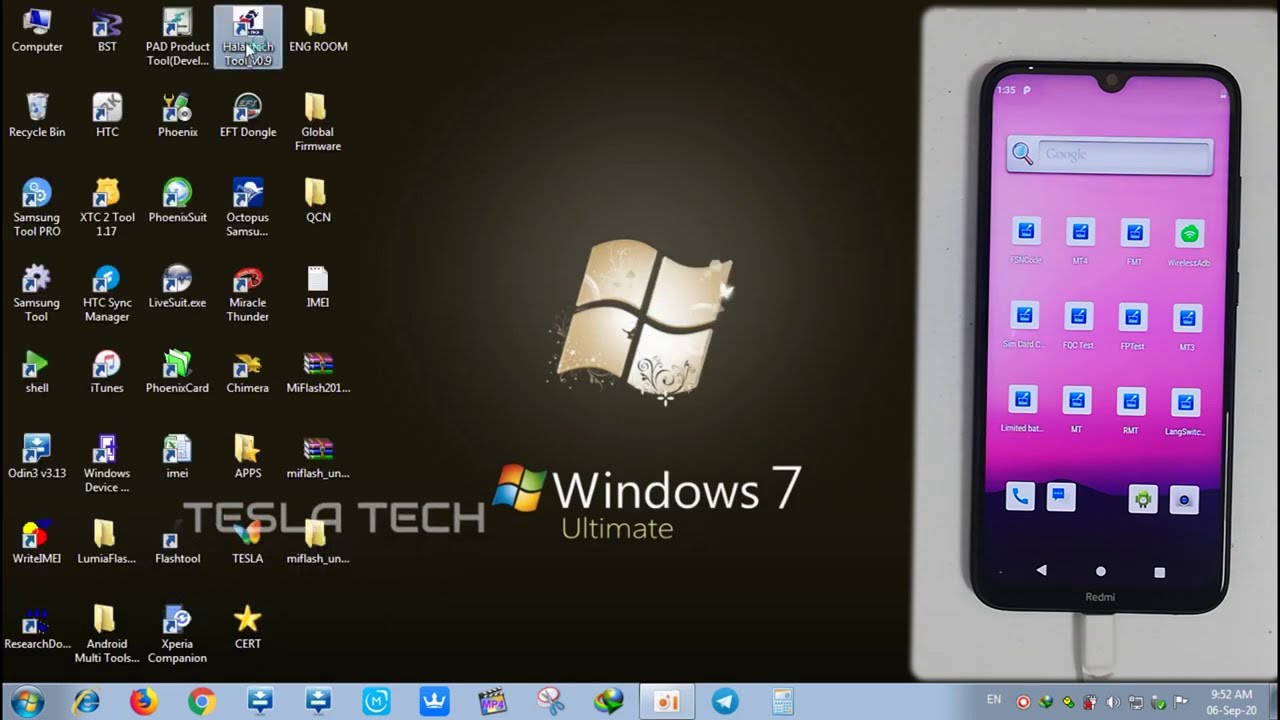Switch to the active orange recorder taskbar app
Viewport: 1280px width, 720px height.
667,702
